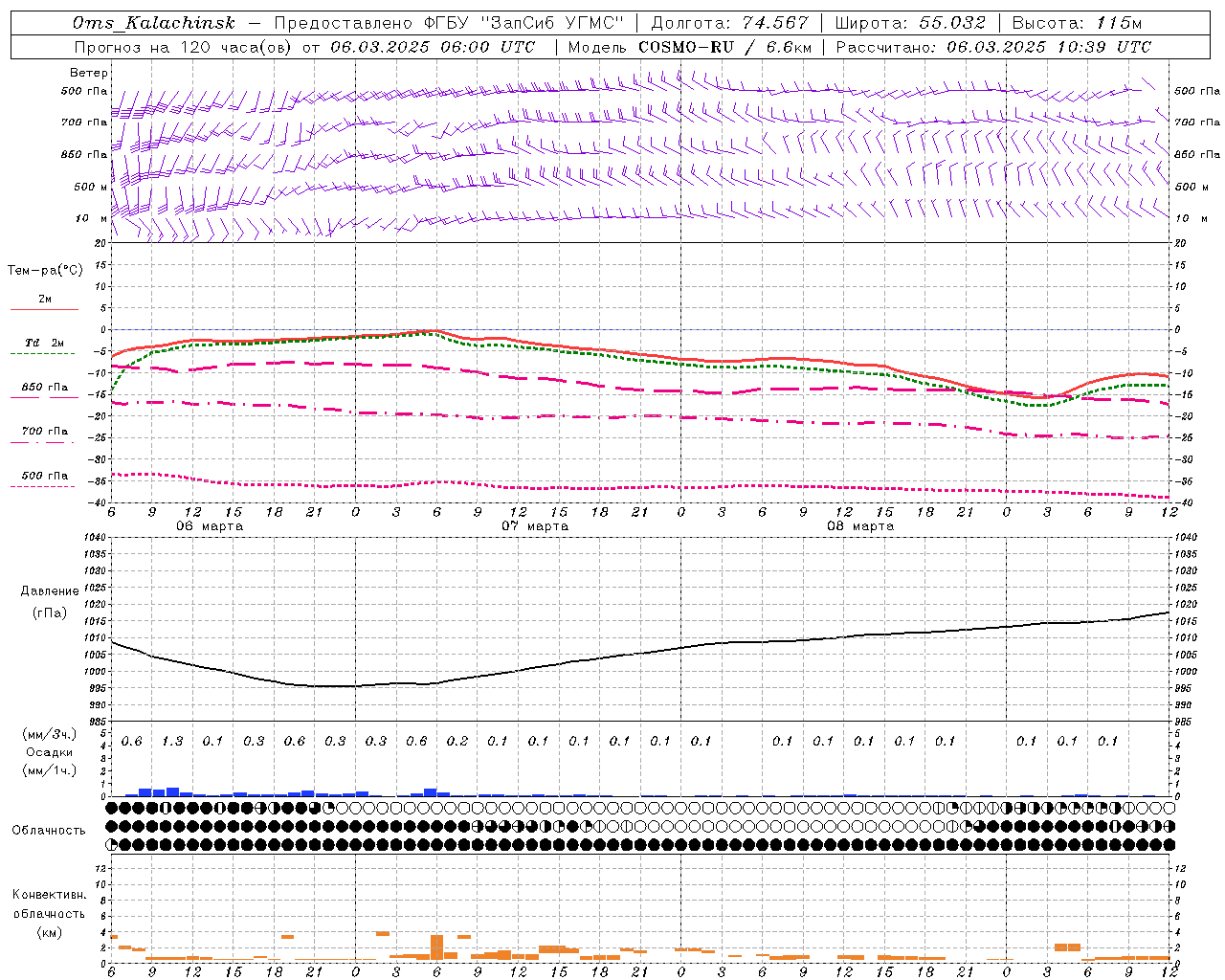The image size is (1225, 980).
Task: Click the Широта: 55.032 value
Action: point(910,23)
